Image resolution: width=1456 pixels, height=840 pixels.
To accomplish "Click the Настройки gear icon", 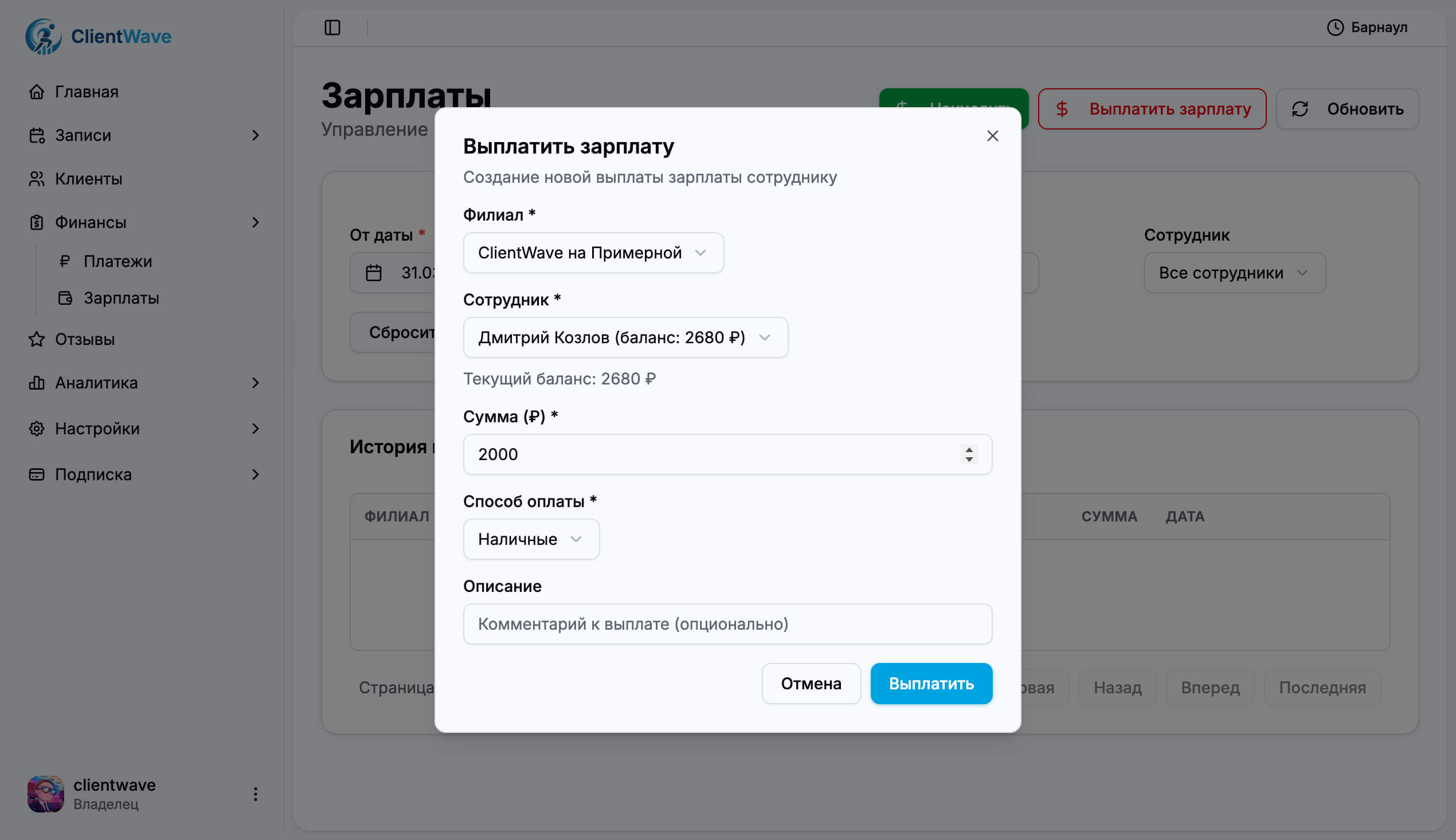I will coord(37,428).
